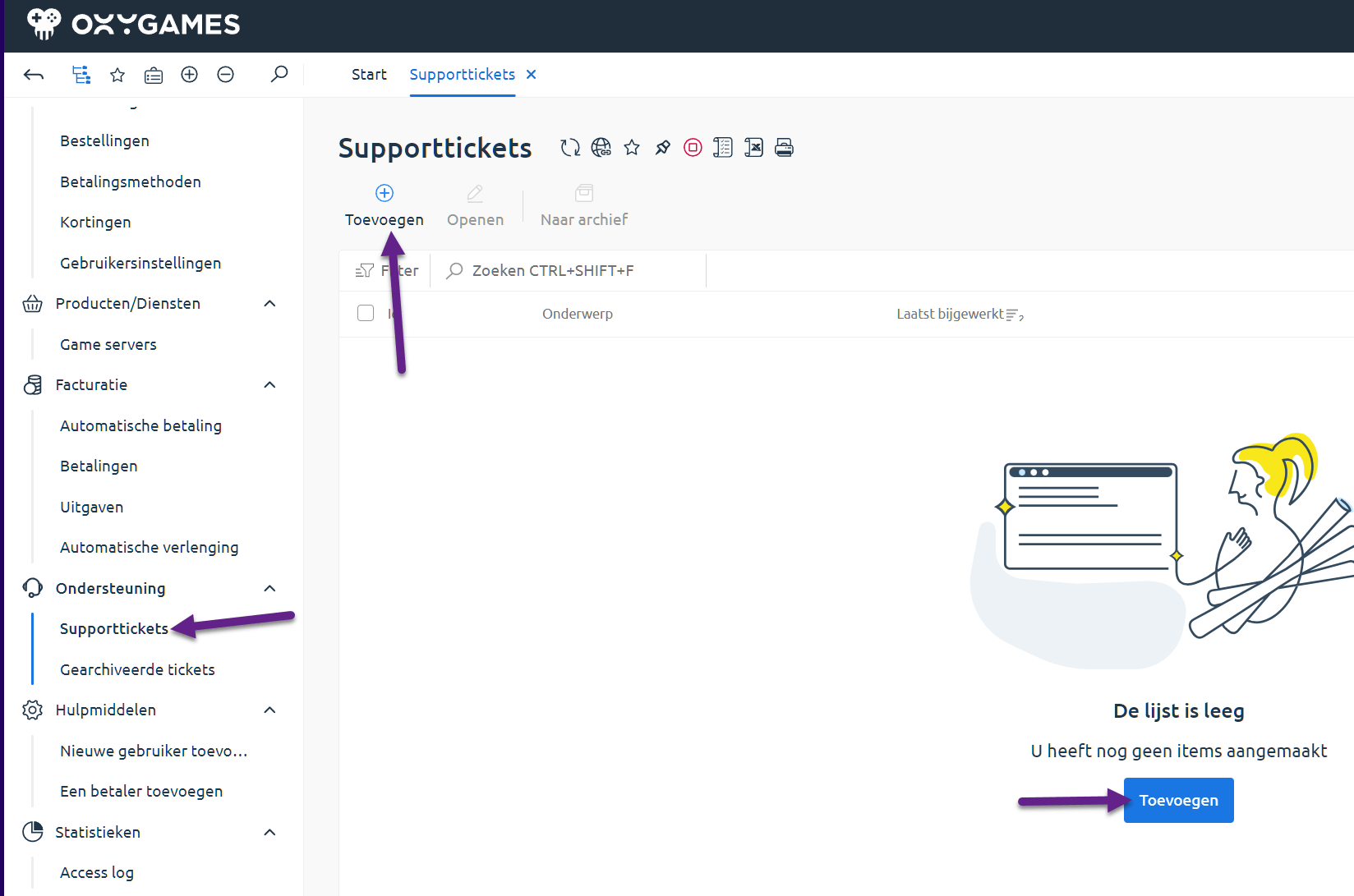Click the refresh icon beside Supporttickets title
This screenshot has height=896, width=1354.
tap(569, 148)
